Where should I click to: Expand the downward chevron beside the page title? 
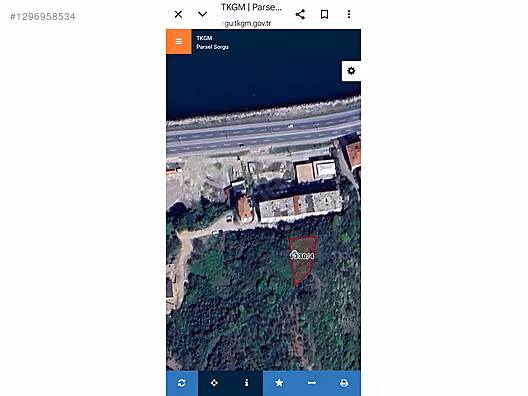click(x=202, y=14)
